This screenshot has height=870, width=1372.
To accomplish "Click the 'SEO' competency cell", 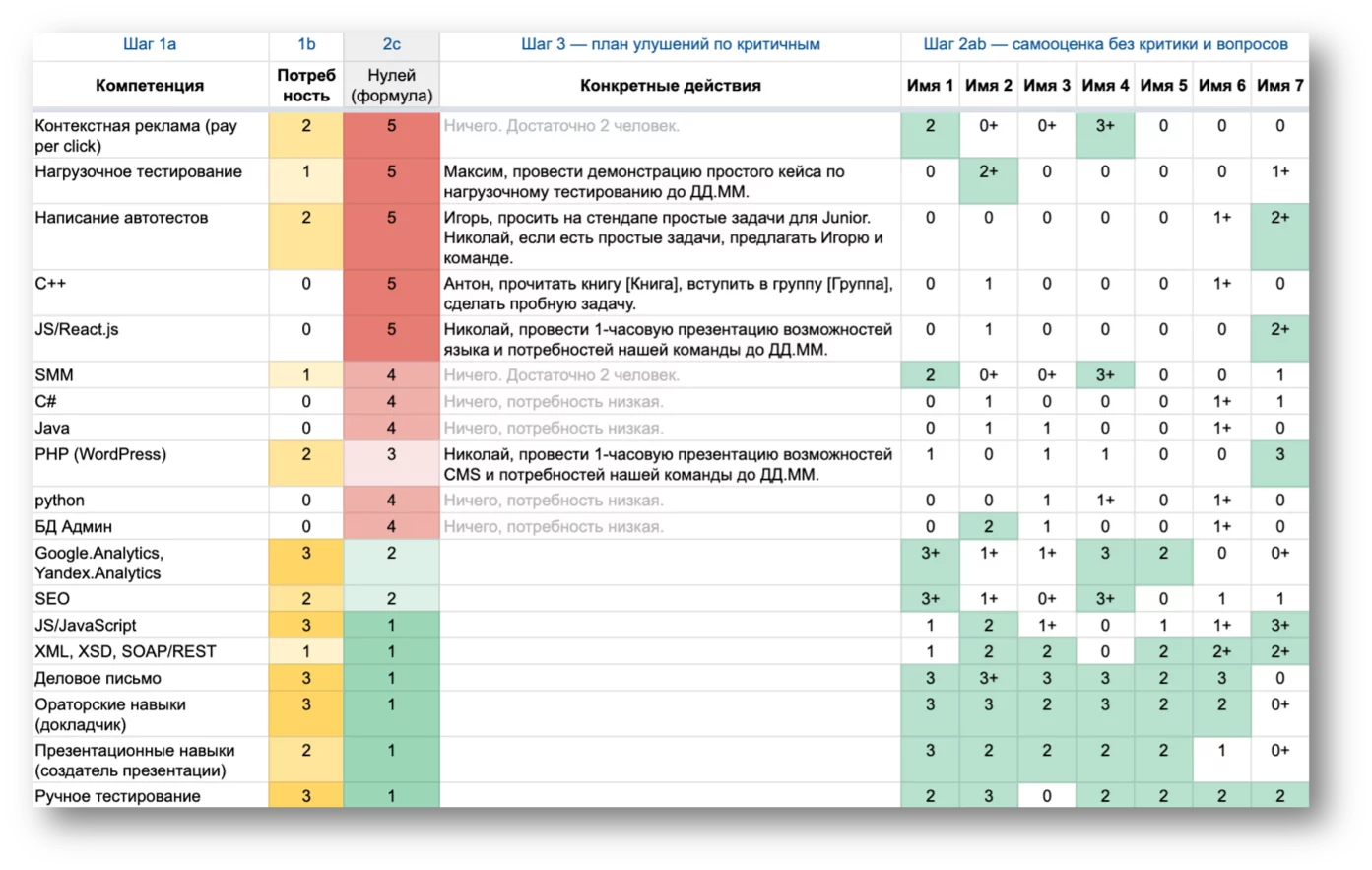I will [150, 598].
